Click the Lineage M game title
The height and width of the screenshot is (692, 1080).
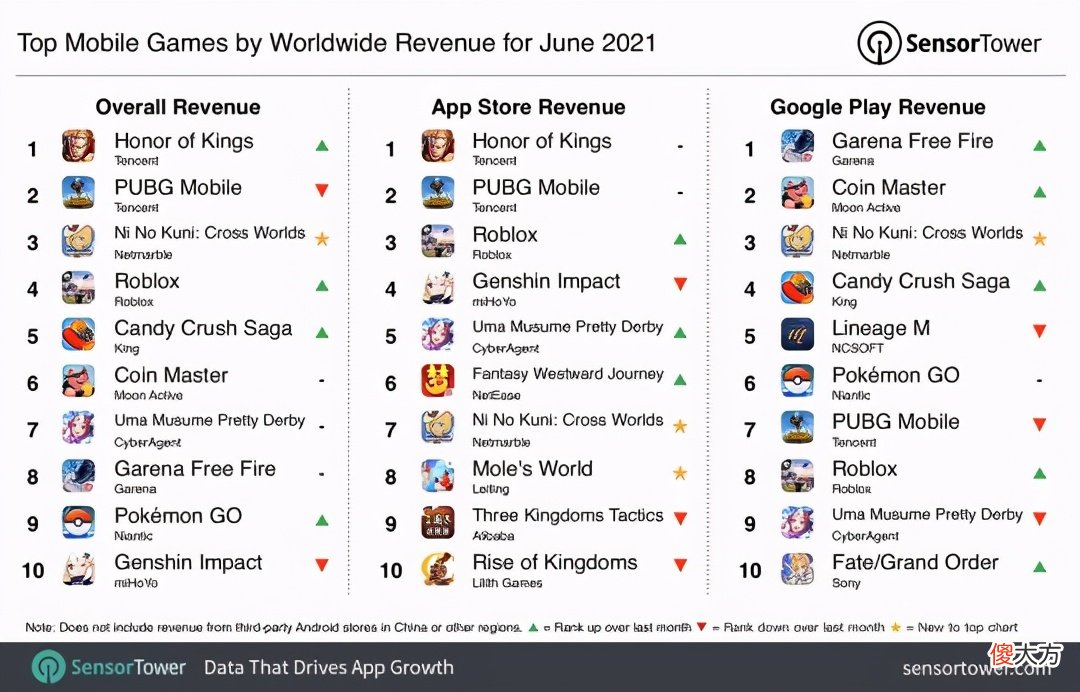click(x=881, y=328)
